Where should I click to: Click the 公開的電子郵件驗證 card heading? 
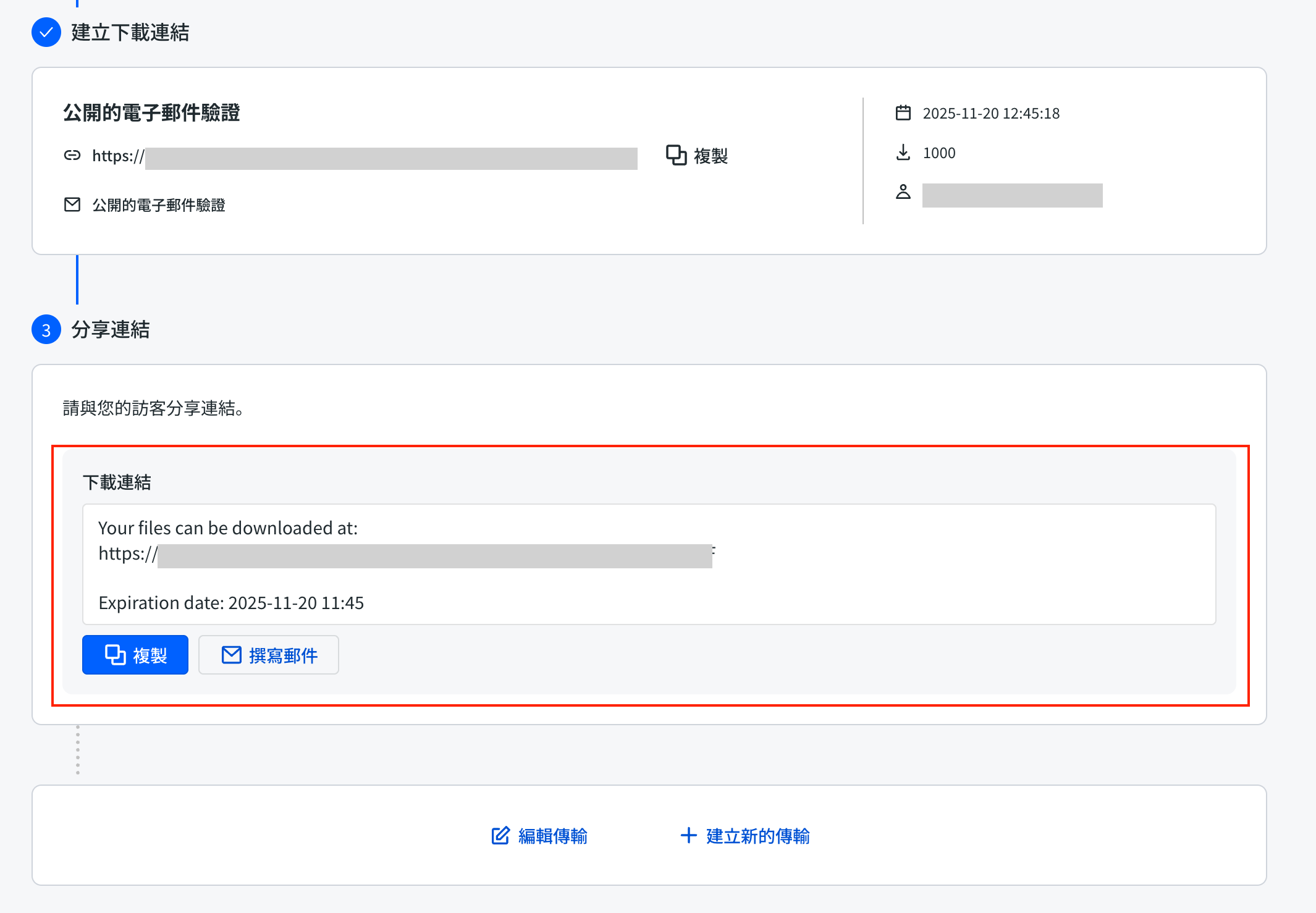click(151, 113)
